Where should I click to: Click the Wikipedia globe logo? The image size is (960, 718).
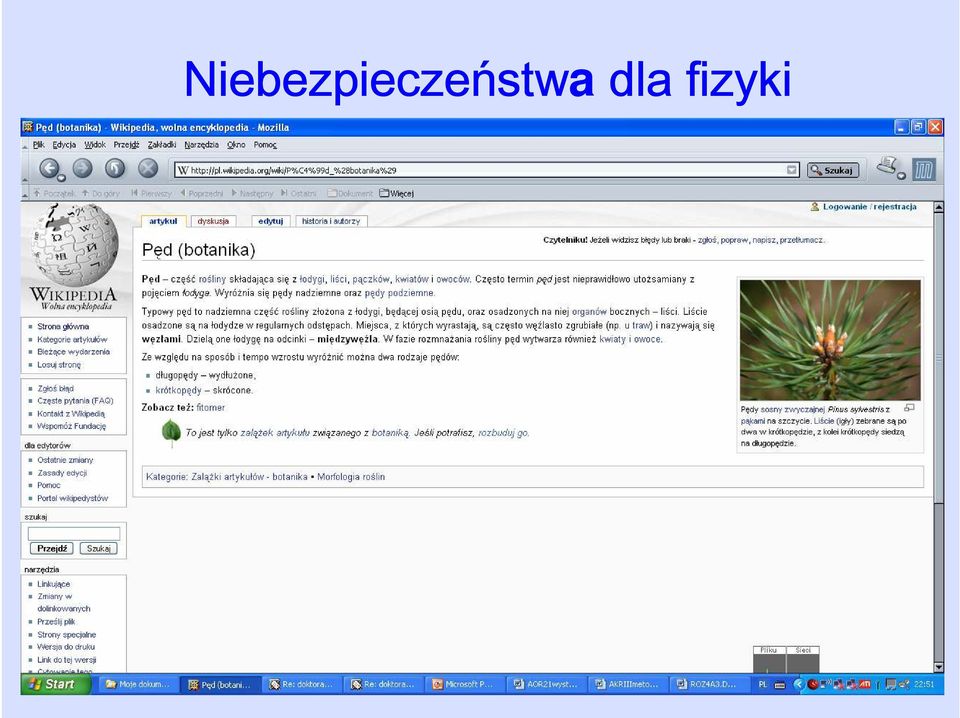point(73,245)
